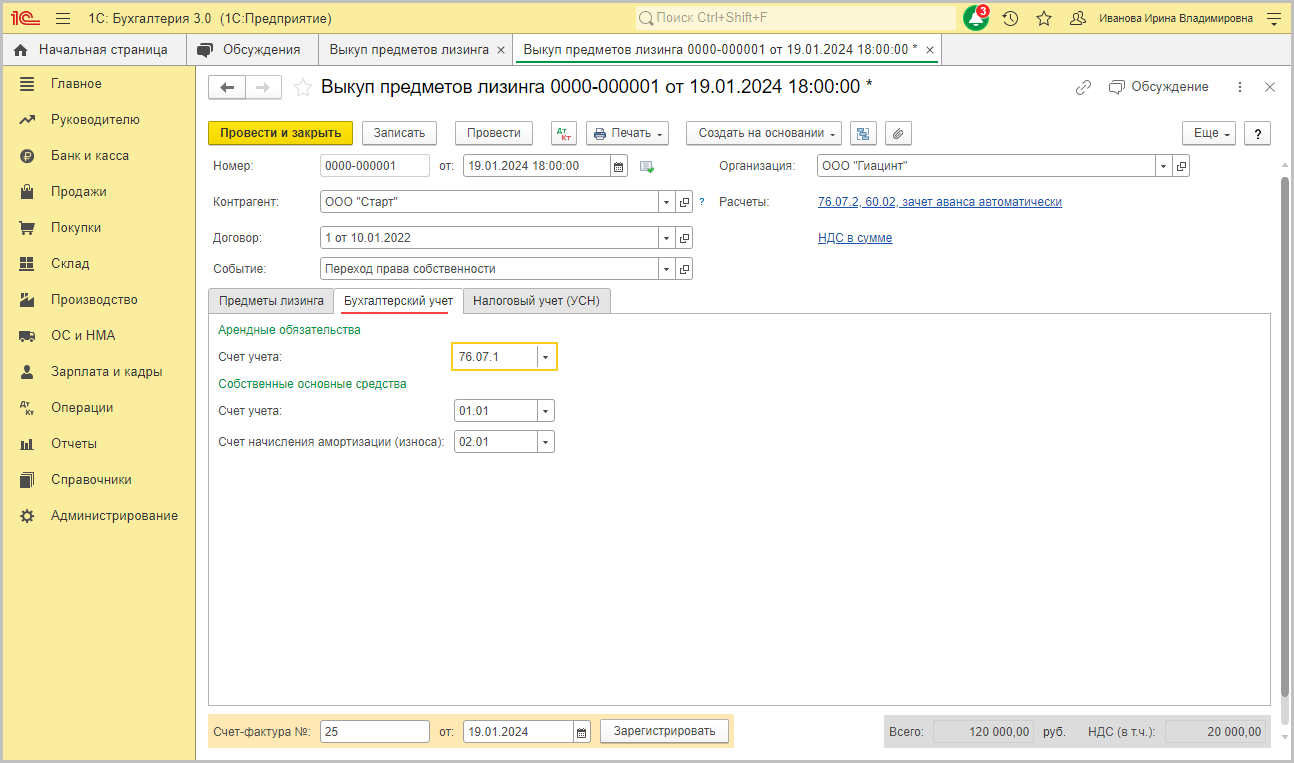Open attached files paperclip icon
Viewport: 1294px width, 763px height.
[898, 133]
